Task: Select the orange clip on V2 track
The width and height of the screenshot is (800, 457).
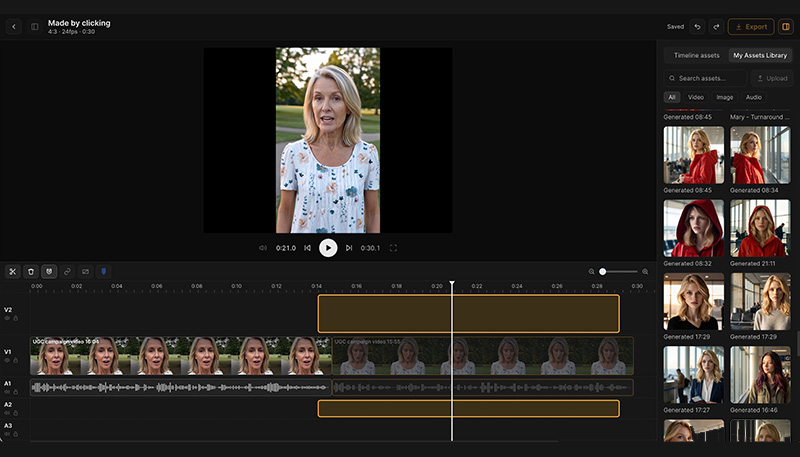Action: (468, 314)
